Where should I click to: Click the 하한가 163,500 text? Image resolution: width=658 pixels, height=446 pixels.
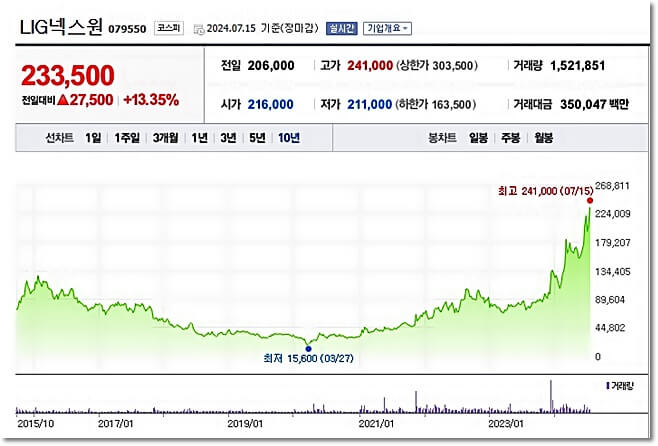click(436, 104)
